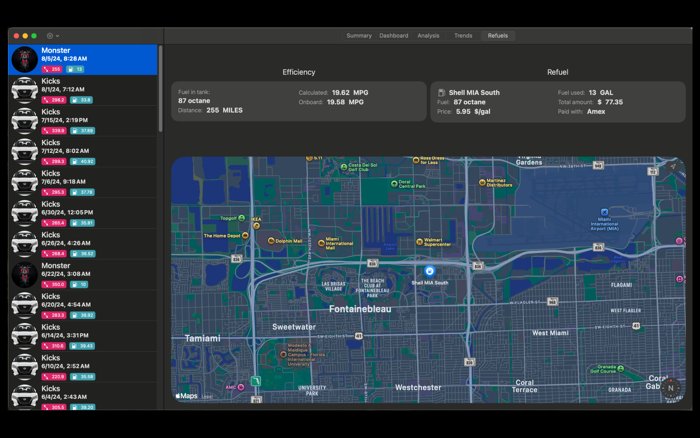Switch to the Dashboard tab
700x438 pixels.
pos(394,36)
